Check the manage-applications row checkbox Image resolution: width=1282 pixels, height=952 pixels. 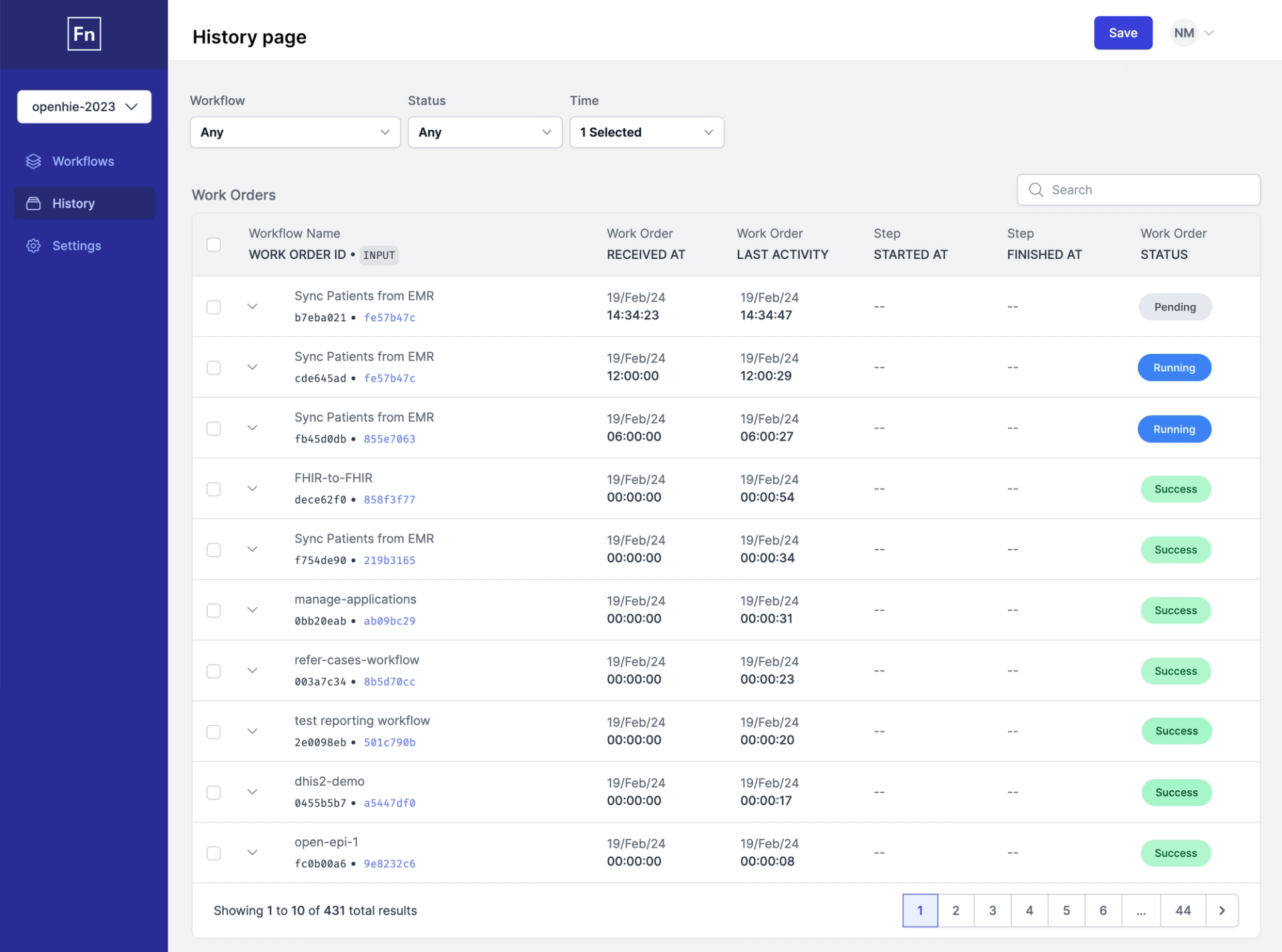click(214, 610)
